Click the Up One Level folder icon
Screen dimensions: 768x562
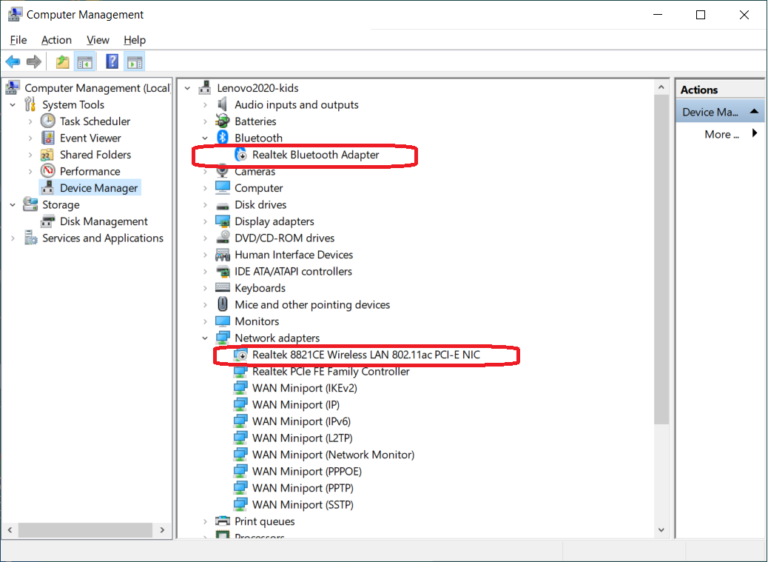63,62
